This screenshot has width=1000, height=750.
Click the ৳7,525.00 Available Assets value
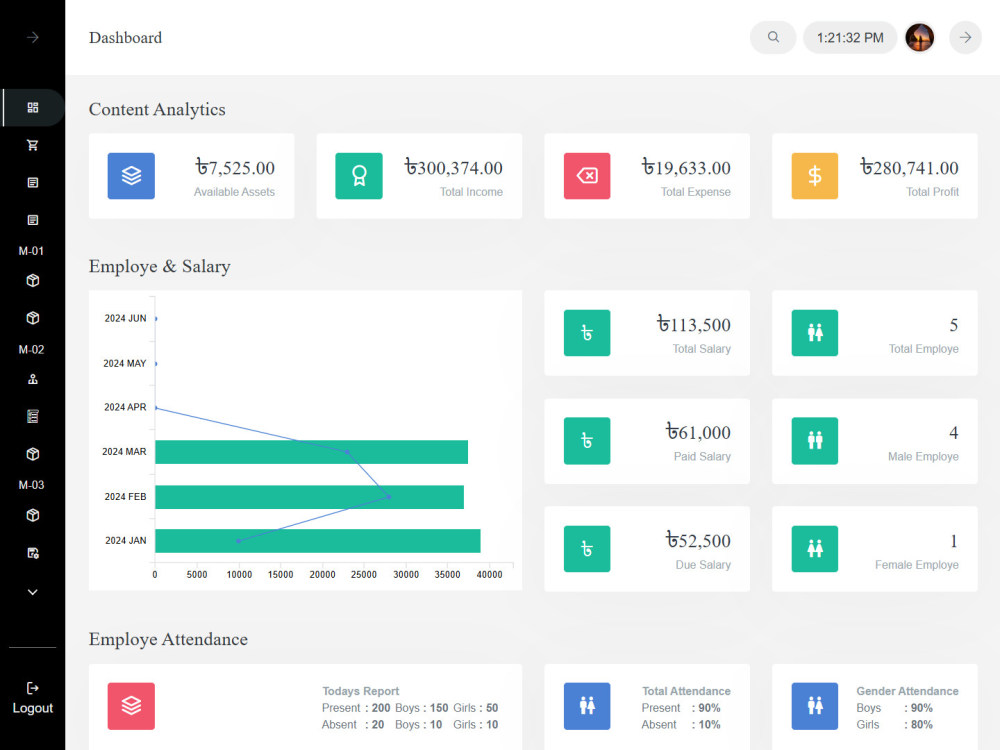click(x=235, y=168)
